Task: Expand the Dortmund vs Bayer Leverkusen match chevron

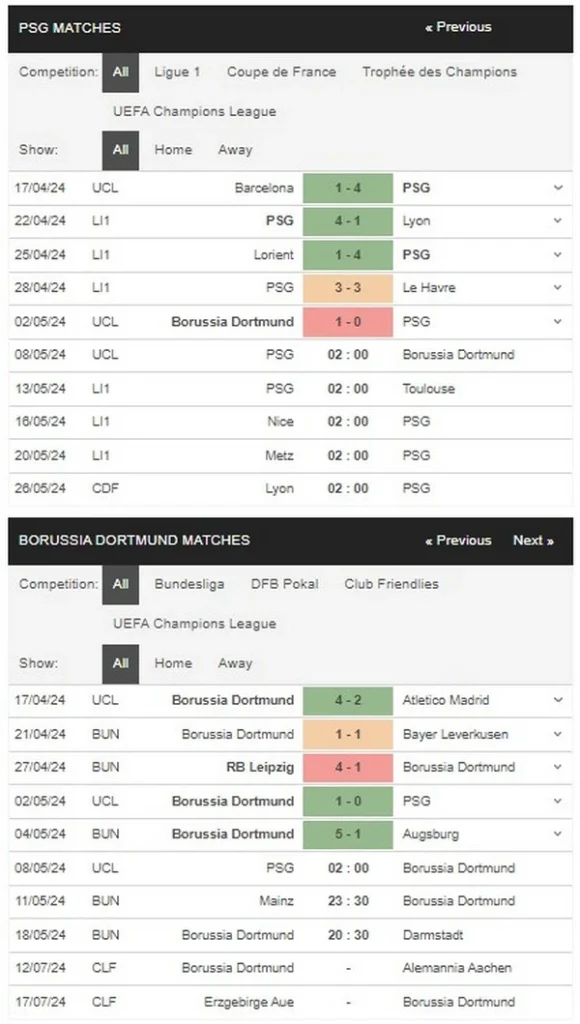Action: (558, 734)
